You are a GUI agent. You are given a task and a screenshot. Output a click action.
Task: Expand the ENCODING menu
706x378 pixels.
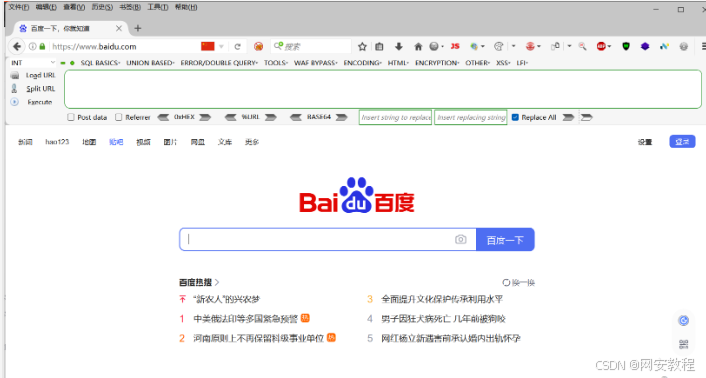coord(362,63)
